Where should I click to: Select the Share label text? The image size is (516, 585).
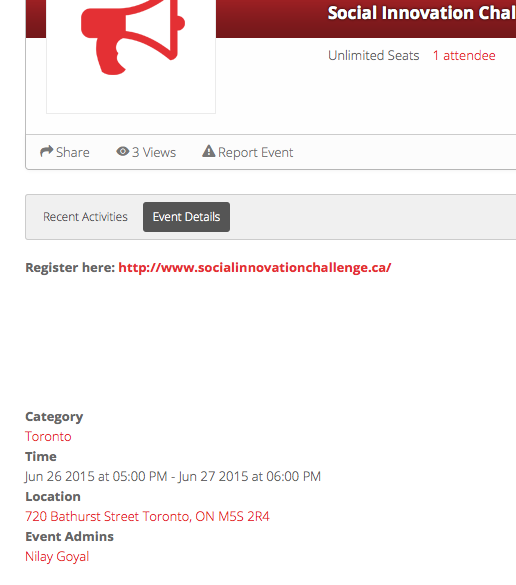73,152
